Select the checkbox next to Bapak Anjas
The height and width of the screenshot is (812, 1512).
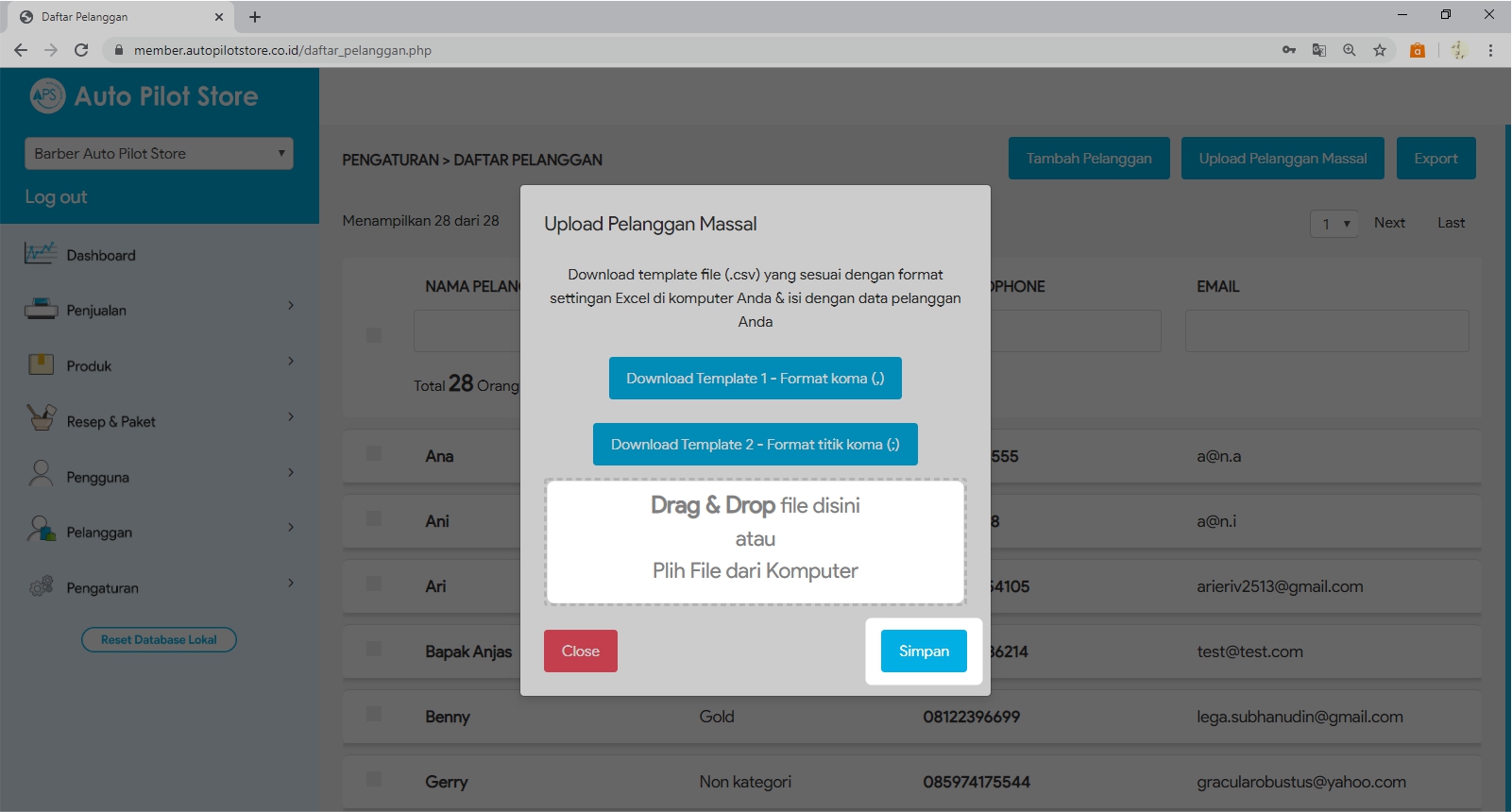click(x=374, y=650)
